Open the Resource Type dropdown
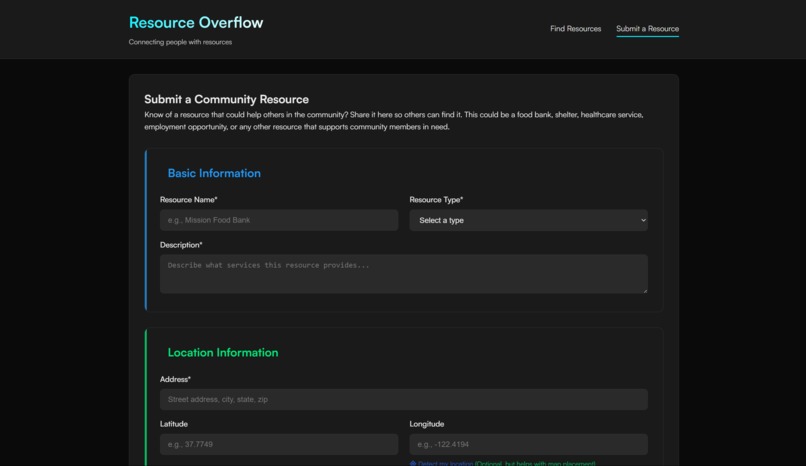The image size is (806, 466). point(528,220)
